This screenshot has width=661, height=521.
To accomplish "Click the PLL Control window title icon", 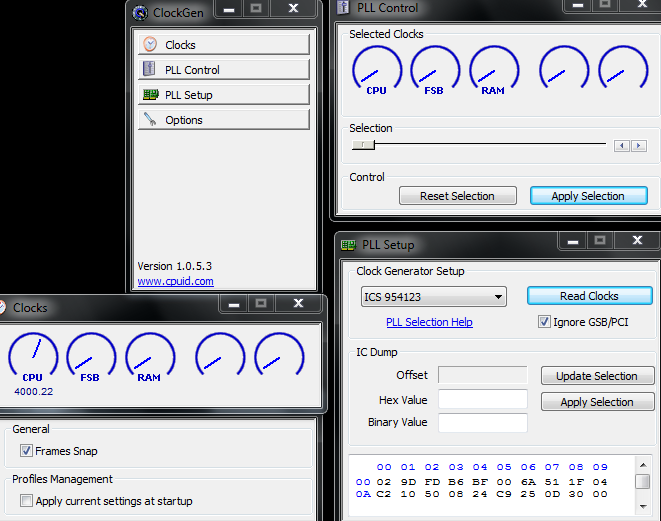I will point(344,7).
